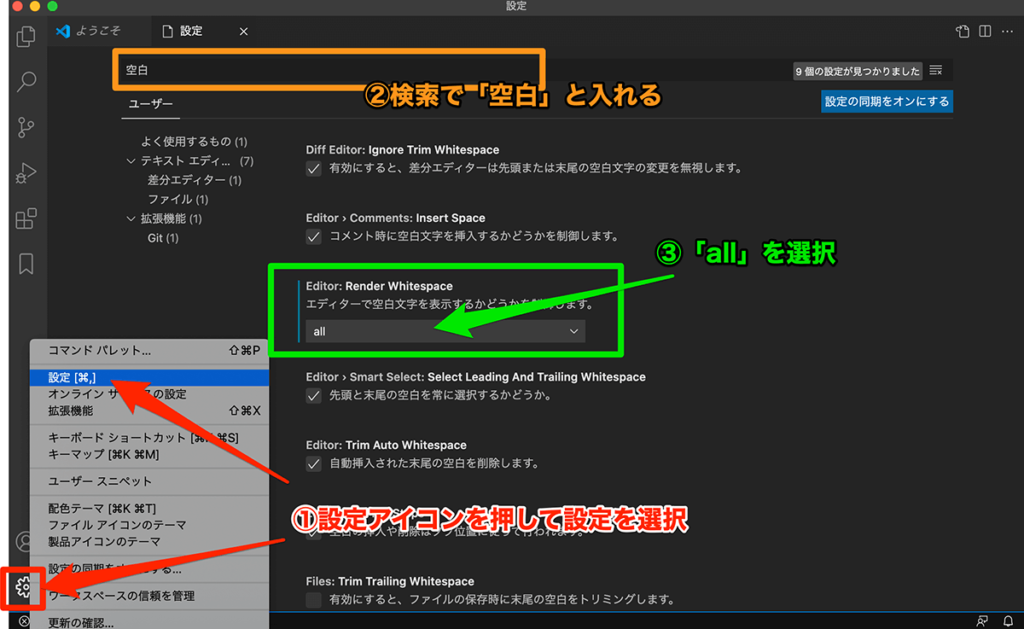The width and height of the screenshot is (1024, 629).
Task: Choose 設定 from the manage menu
Action: click(149, 378)
